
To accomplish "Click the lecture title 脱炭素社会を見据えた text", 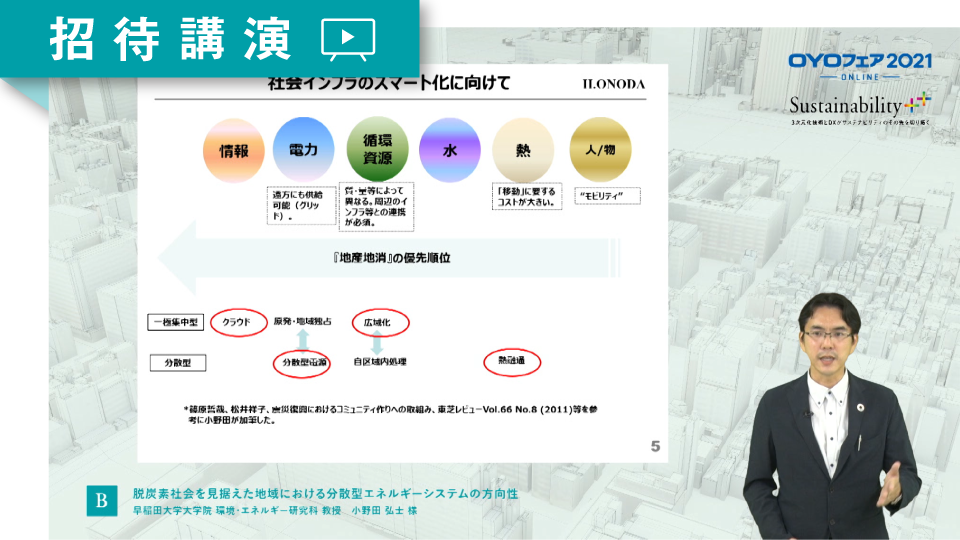I will coord(326,493).
